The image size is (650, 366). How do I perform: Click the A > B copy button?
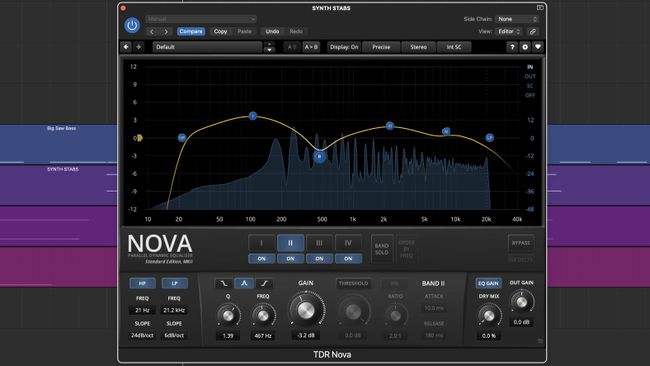coord(311,47)
